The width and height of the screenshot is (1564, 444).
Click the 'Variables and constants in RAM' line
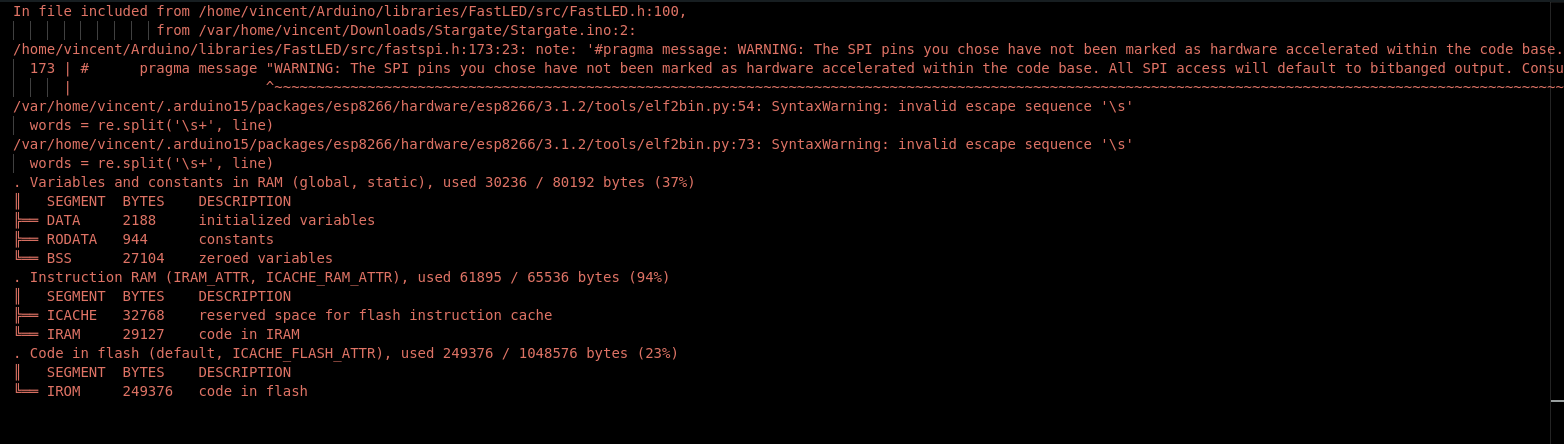pyautogui.click(x=360, y=182)
